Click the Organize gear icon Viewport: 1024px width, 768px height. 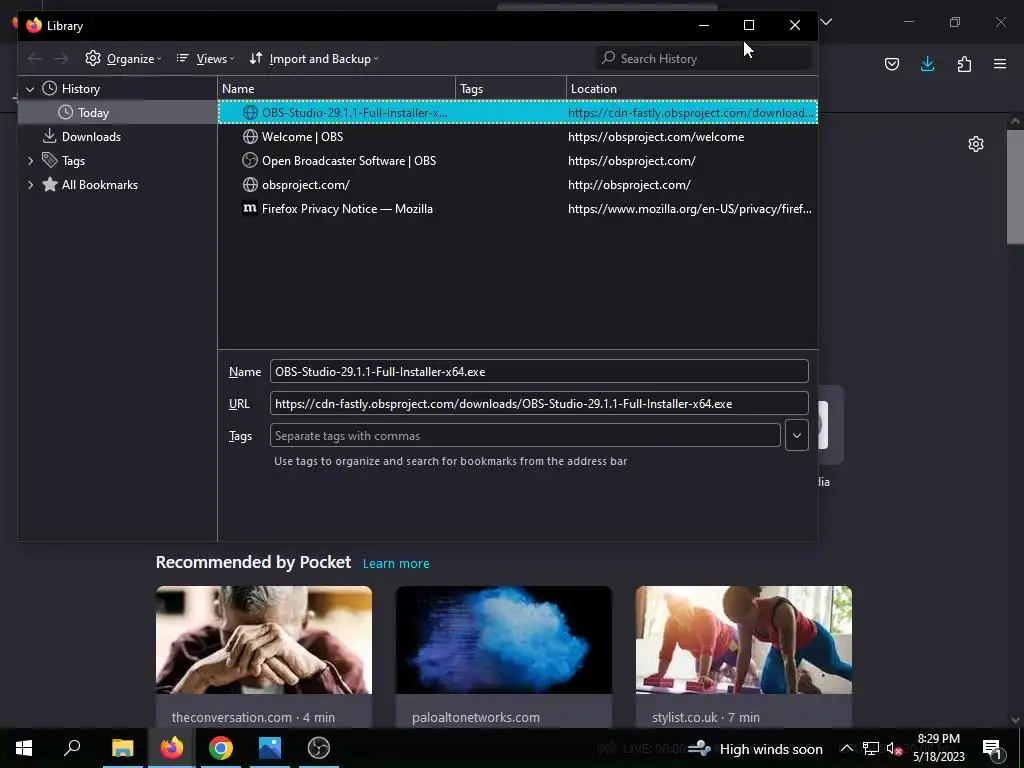[93, 58]
